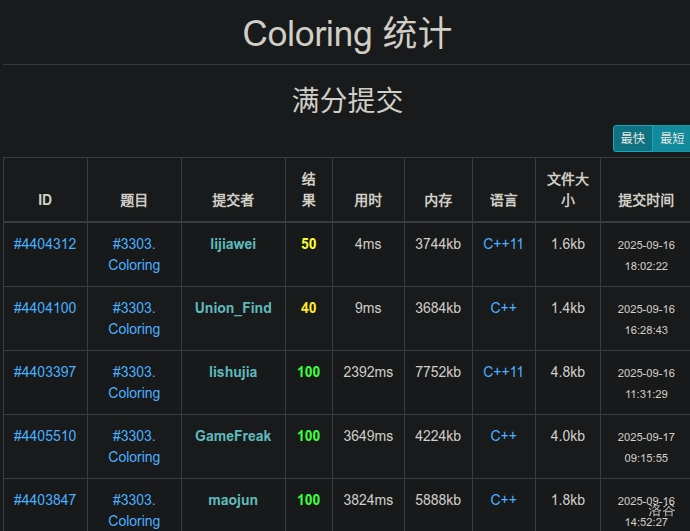Click the 最快 (fastest) sort button
Viewport: 690px width, 531px height.
[632, 139]
